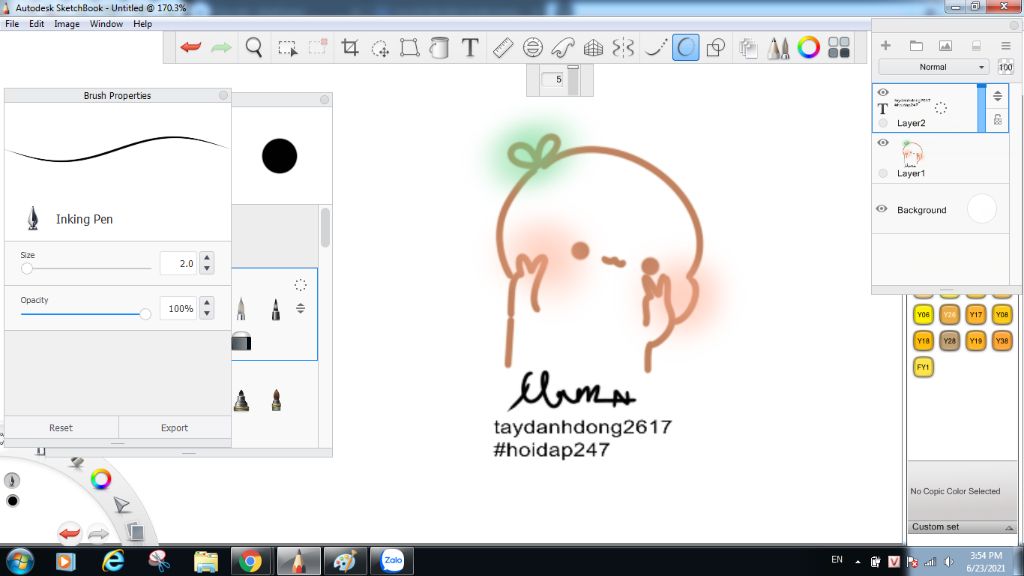Open Google Chrome from the taskbar
Viewport: 1024px width, 576px height.
pos(250,560)
